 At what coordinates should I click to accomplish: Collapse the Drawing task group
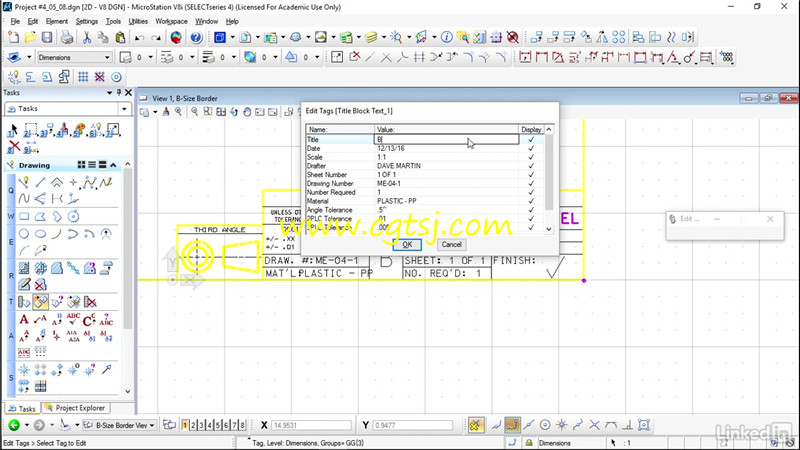point(113,165)
